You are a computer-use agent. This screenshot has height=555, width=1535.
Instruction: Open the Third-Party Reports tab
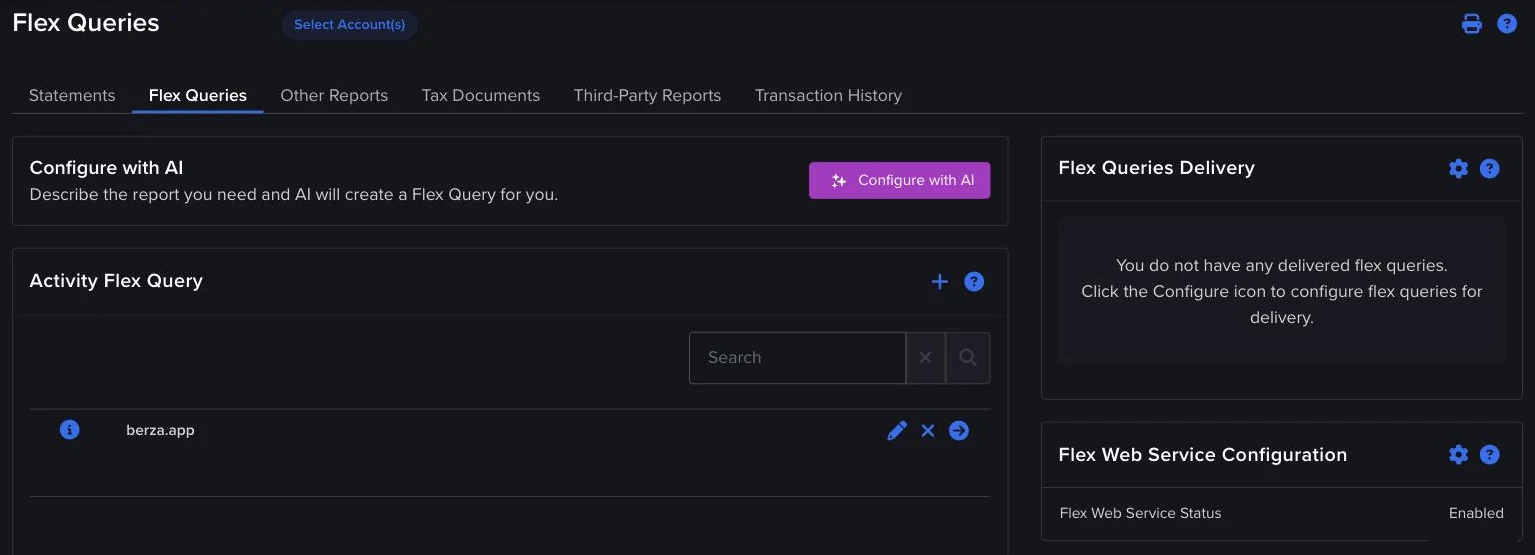point(647,95)
